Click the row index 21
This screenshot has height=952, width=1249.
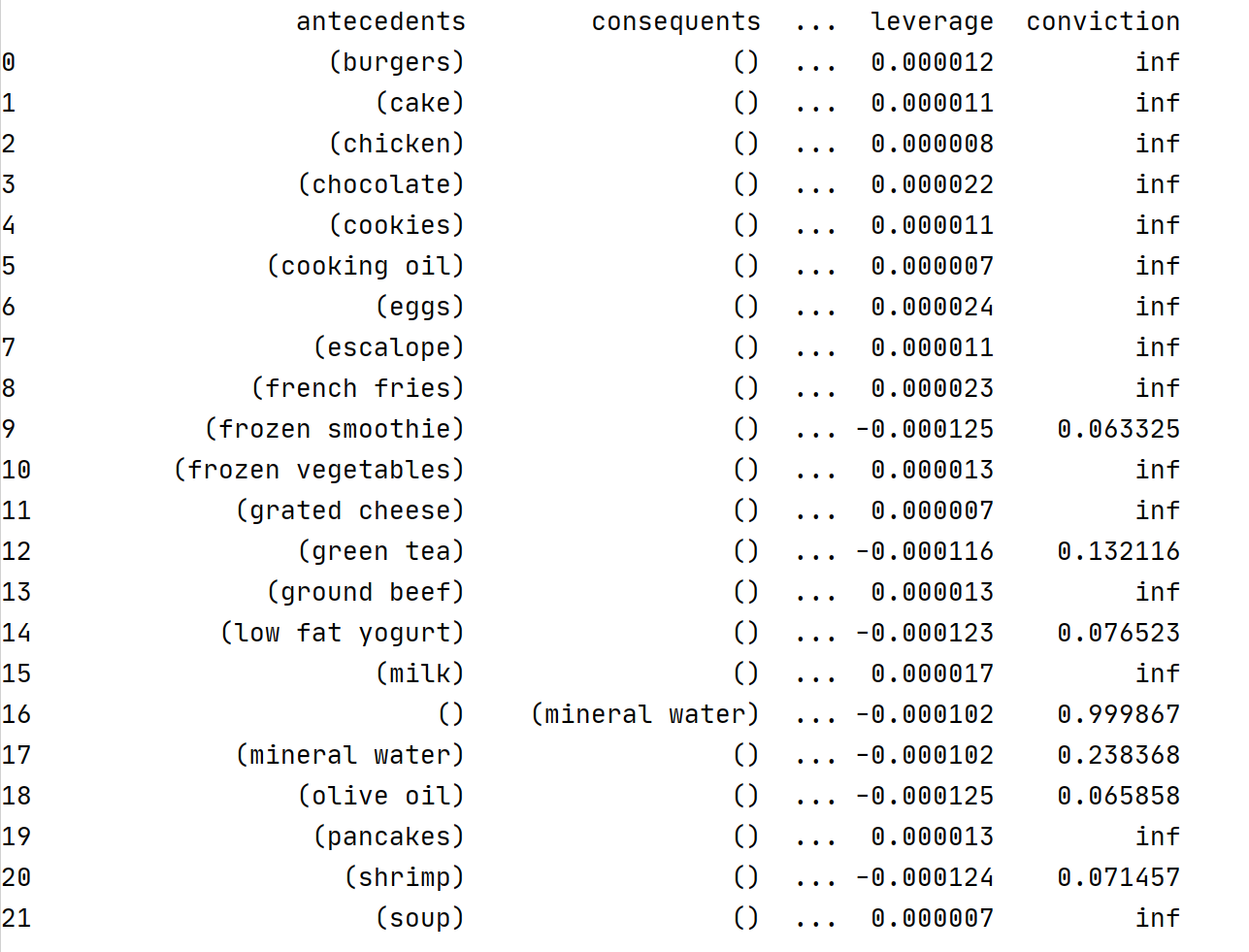tap(16, 918)
